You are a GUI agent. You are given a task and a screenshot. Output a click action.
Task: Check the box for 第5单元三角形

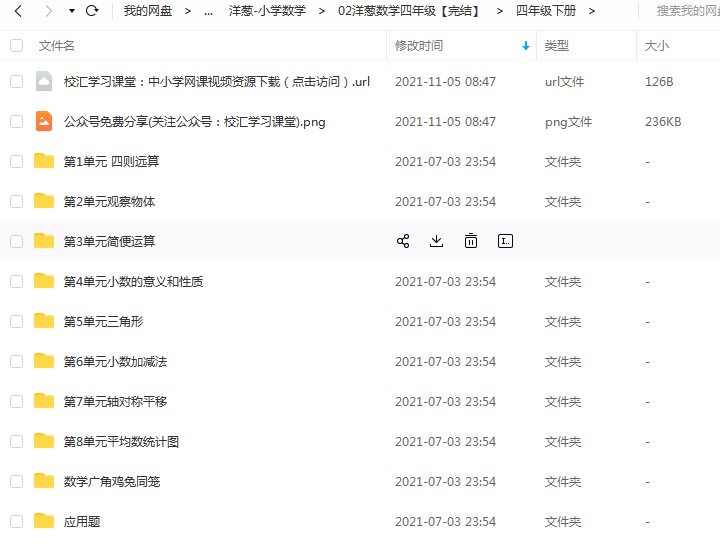17,321
